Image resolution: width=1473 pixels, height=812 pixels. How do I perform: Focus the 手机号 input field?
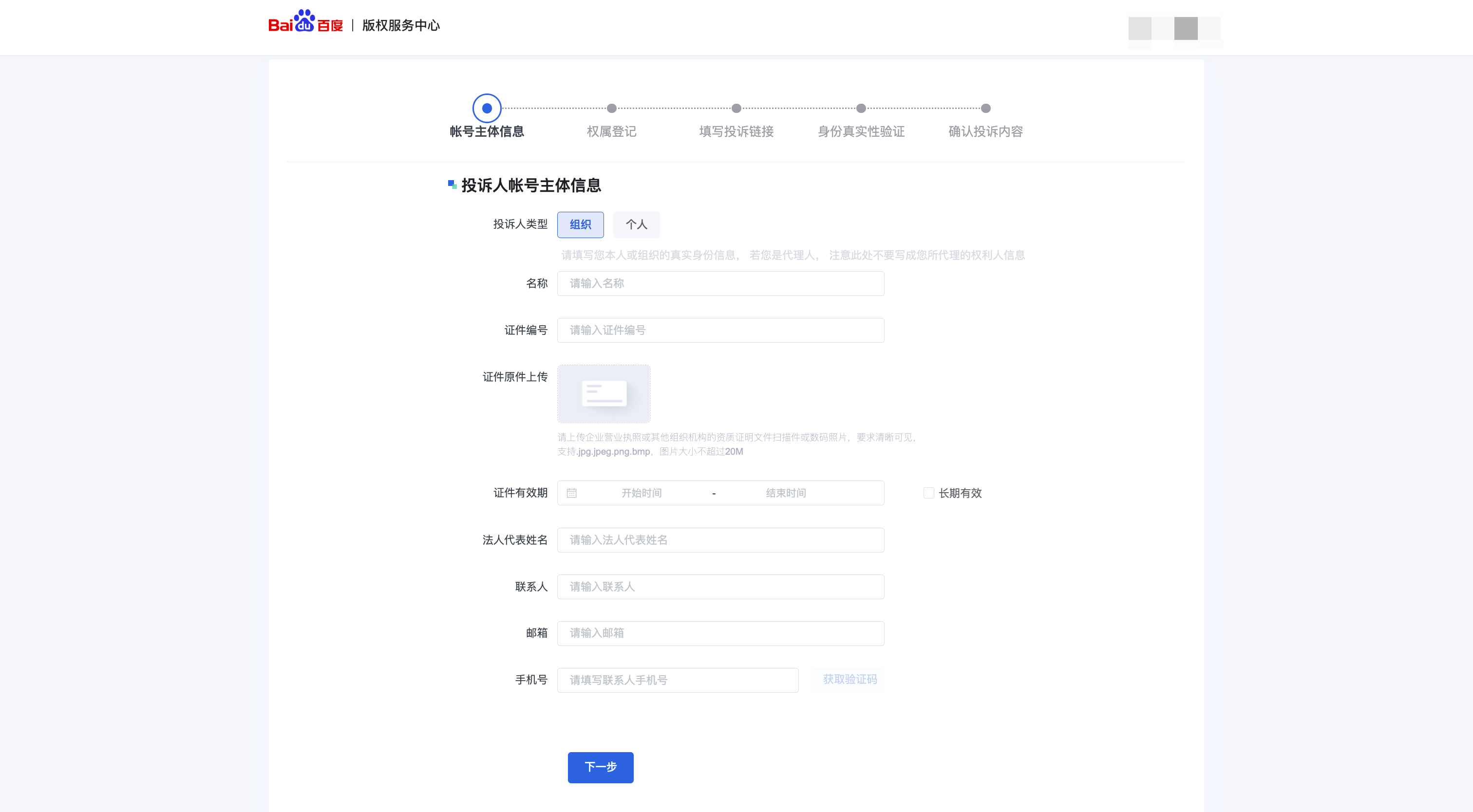pos(678,680)
